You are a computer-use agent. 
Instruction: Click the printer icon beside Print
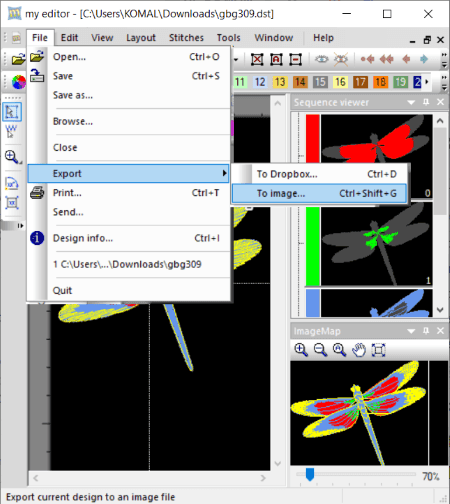tap(37, 193)
